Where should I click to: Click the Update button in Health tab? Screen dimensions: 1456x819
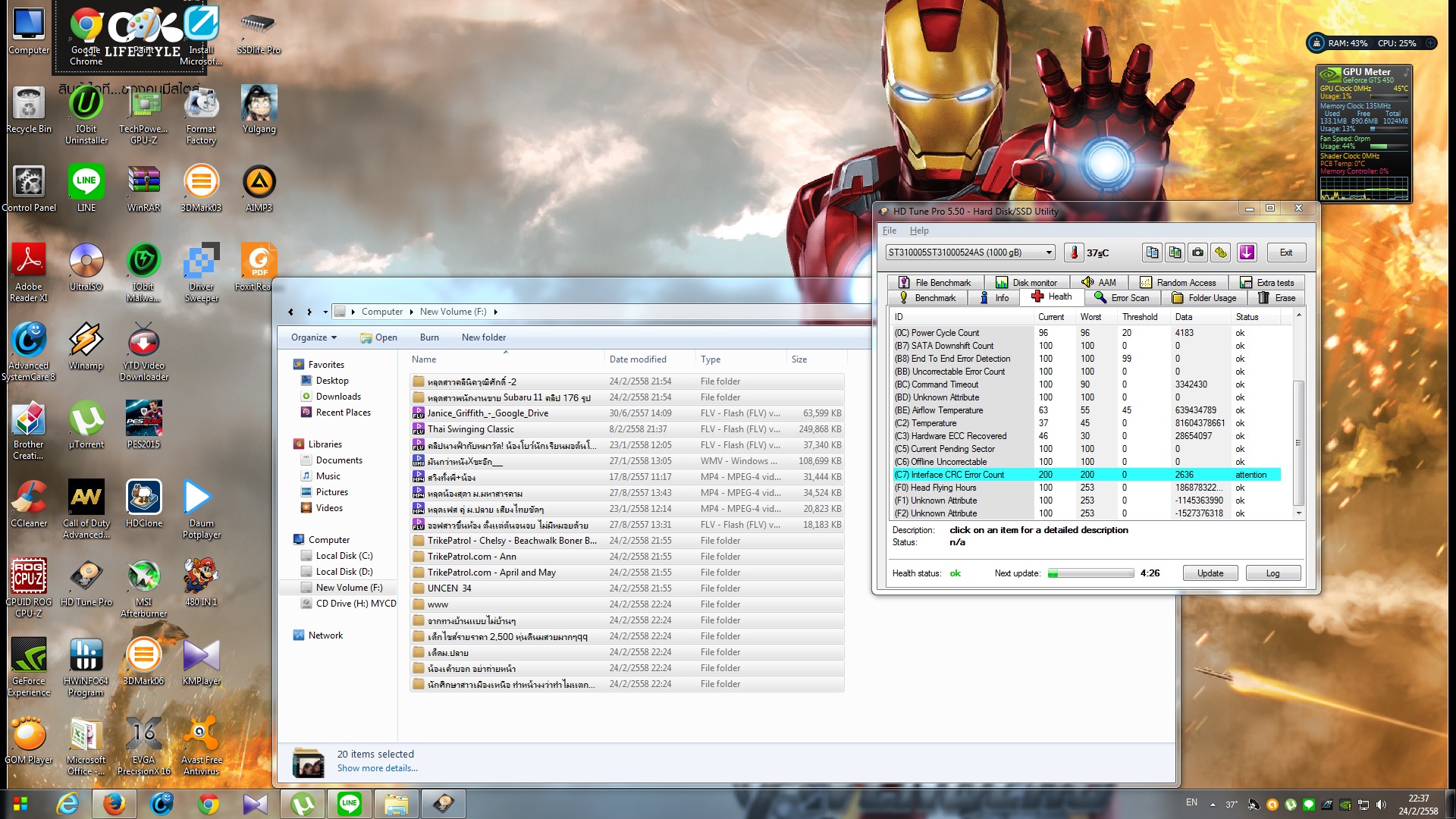pos(1210,573)
